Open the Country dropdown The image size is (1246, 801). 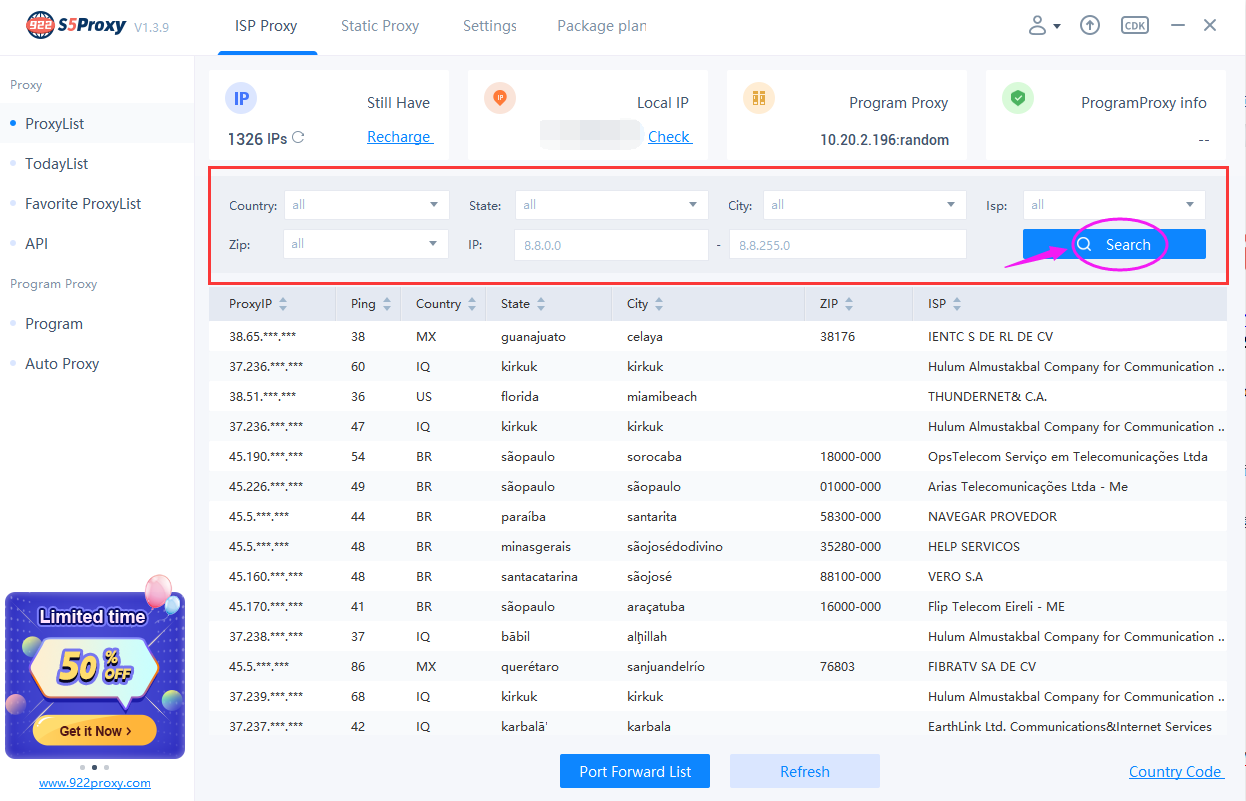click(x=365, y=204)
